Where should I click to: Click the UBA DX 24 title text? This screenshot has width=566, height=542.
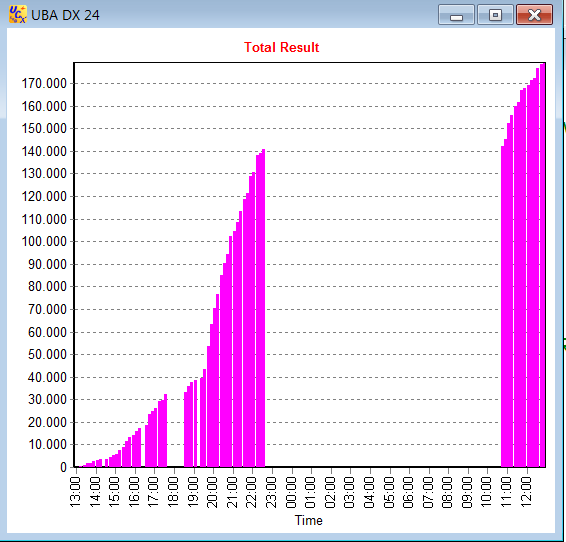point(65,15)
